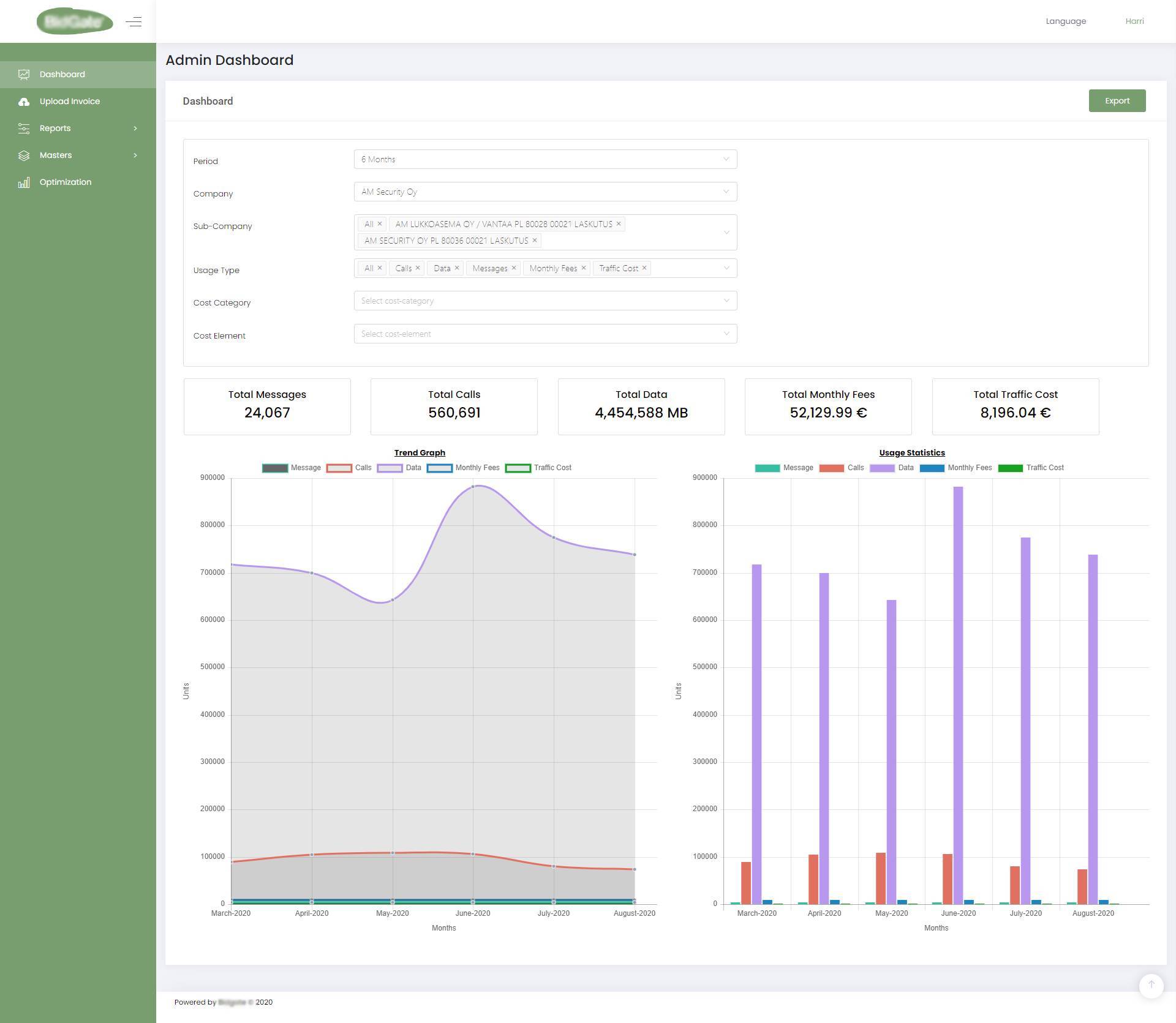1176x1023 pixels.
Task: Click the Optimization bar chart icon
Action: click(x=24, y=182)
